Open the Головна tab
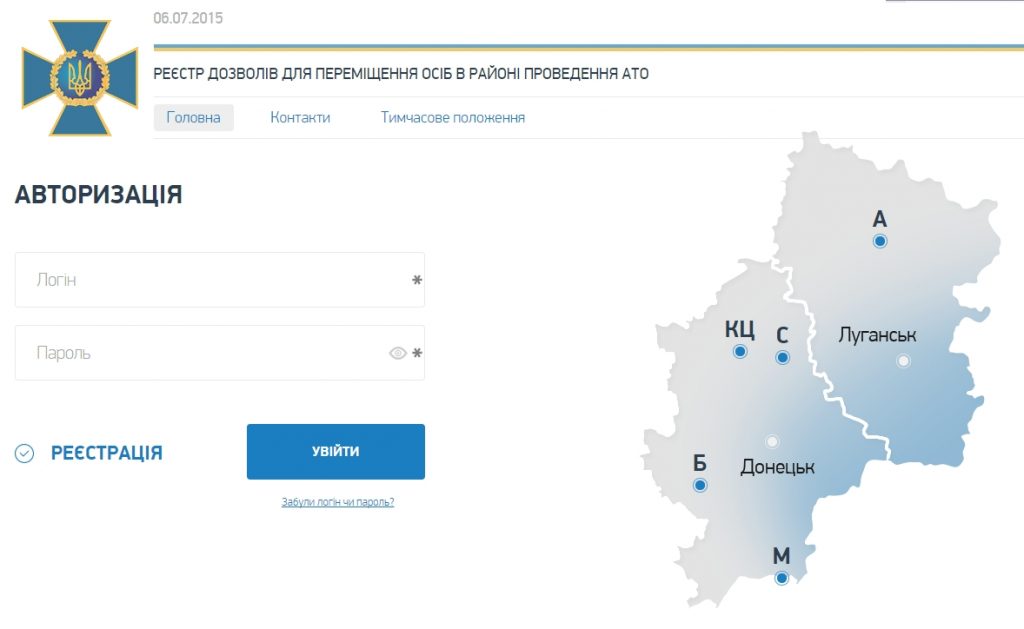The height and width of the screenshot is (629, 1024). [x=193, y=118]
